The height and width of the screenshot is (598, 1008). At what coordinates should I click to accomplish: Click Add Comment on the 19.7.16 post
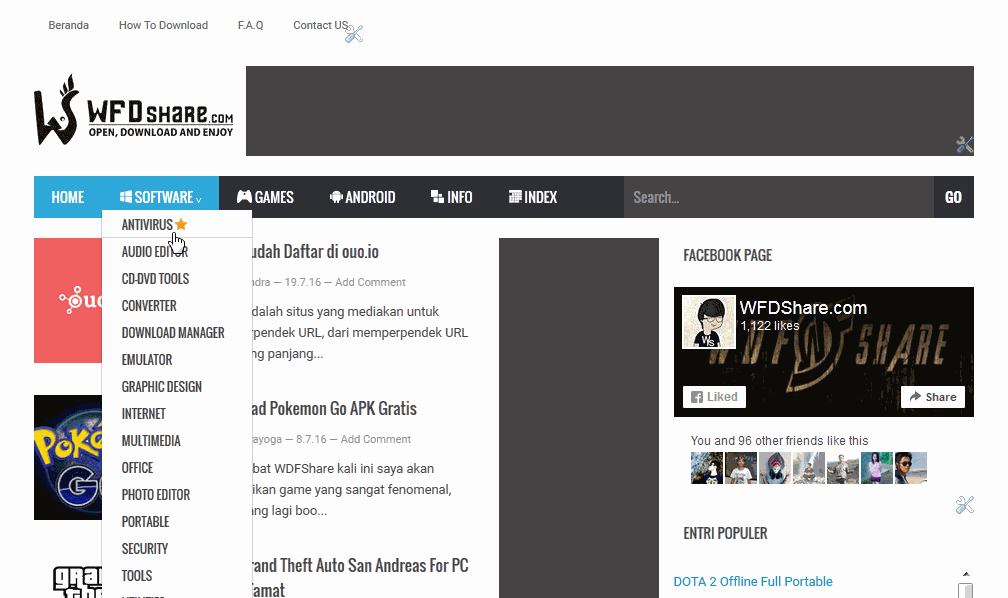(370, 282)
